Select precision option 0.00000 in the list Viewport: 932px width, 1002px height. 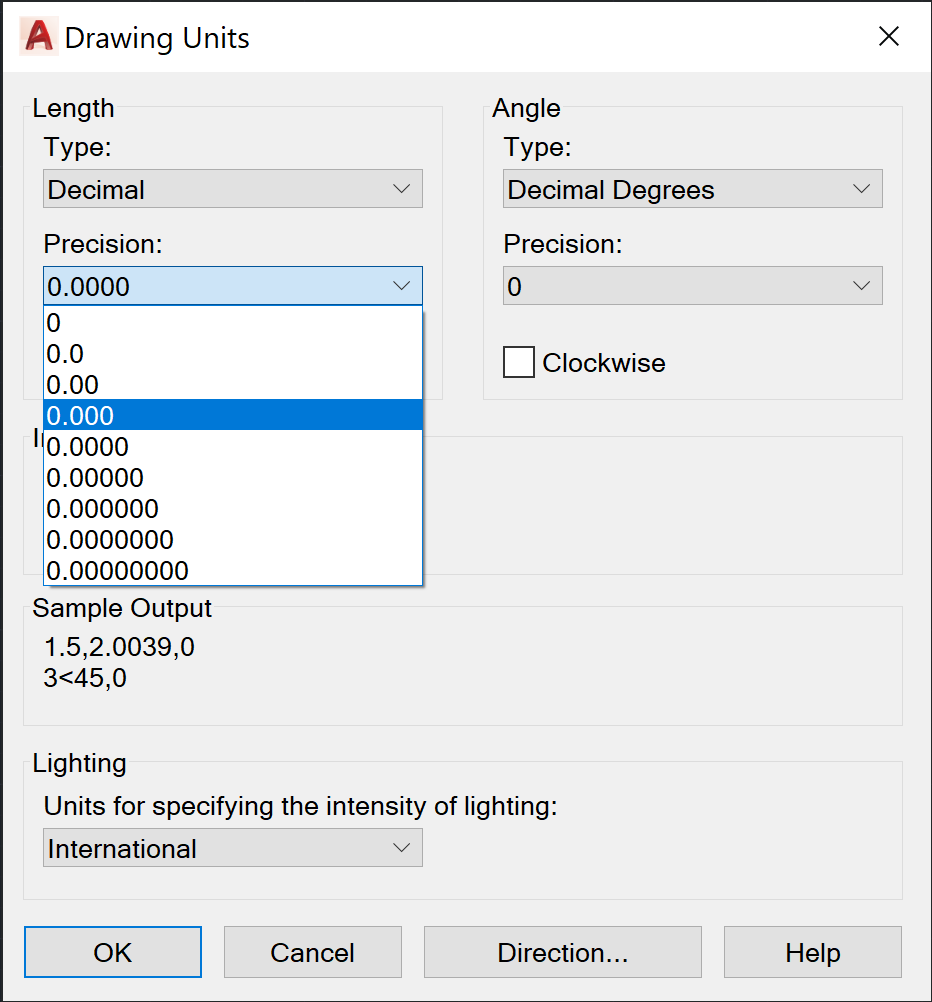pyautogui.click(x=233, y=477)
